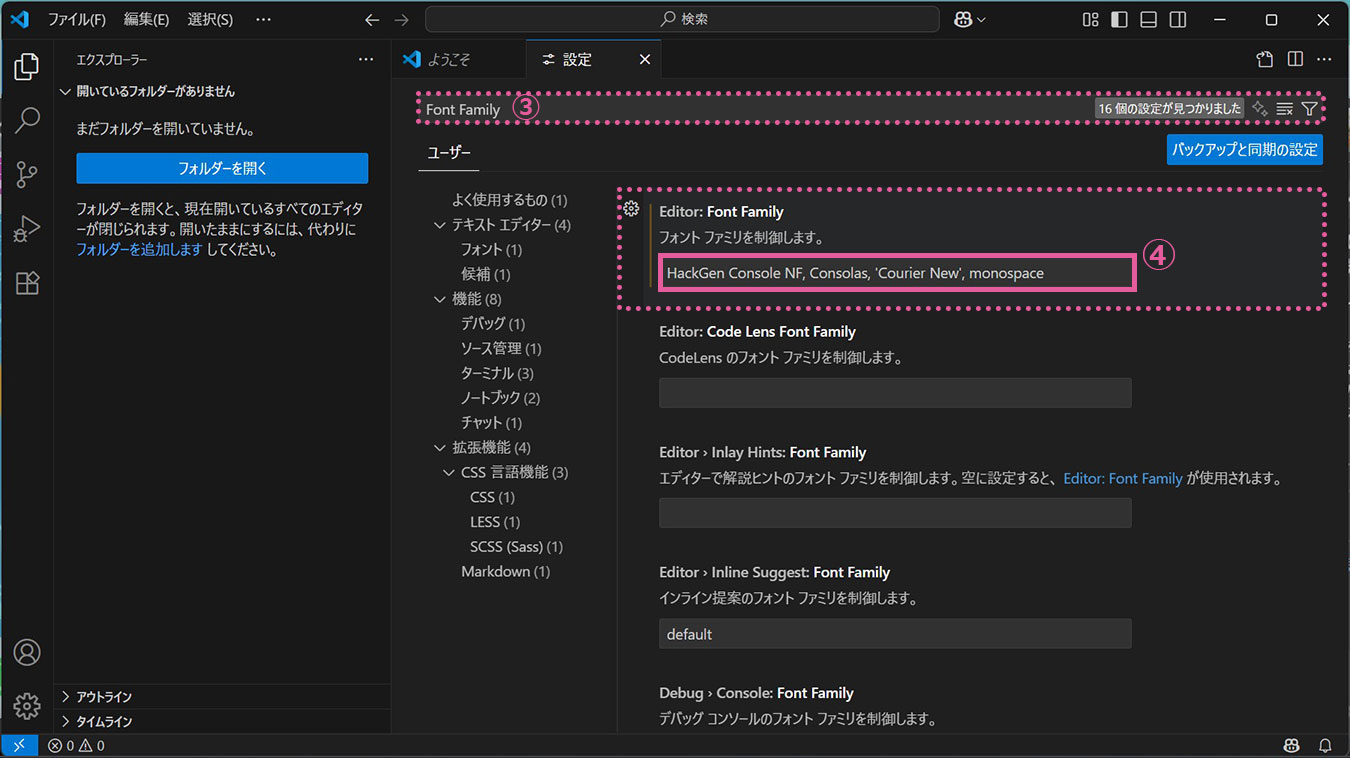Select ノートブック (2) in settings tree
Screen dimensions: 1350x758
point(500,398)
